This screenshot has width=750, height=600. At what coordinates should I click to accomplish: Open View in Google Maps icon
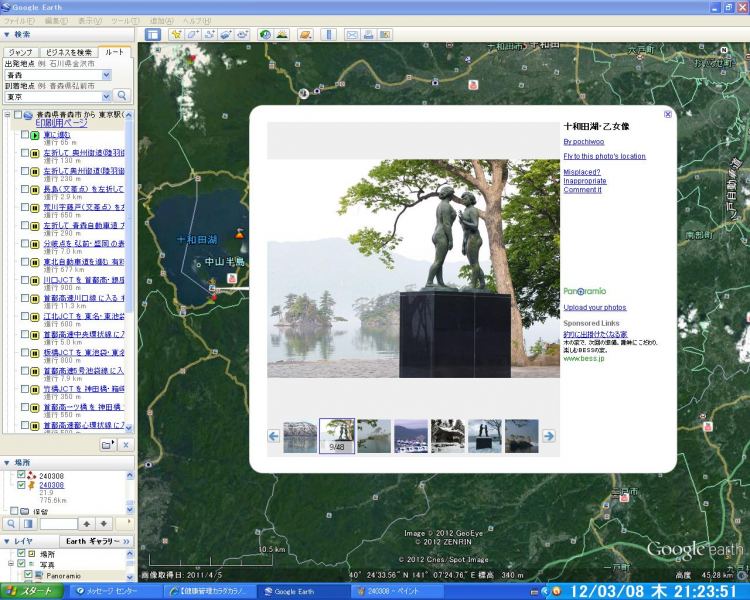[x=385, y=34]
